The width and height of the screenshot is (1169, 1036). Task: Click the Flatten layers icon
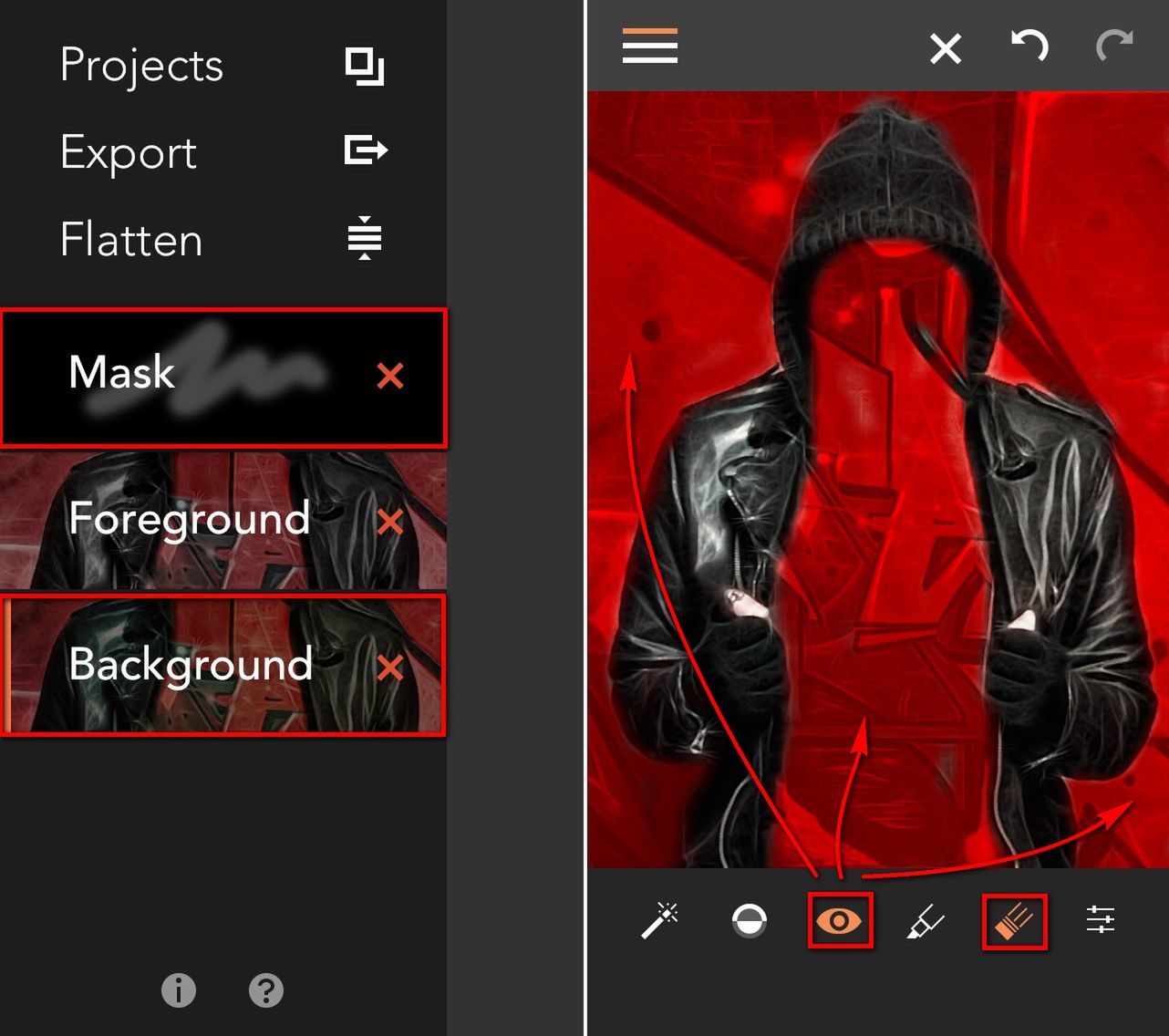(365, 238)
